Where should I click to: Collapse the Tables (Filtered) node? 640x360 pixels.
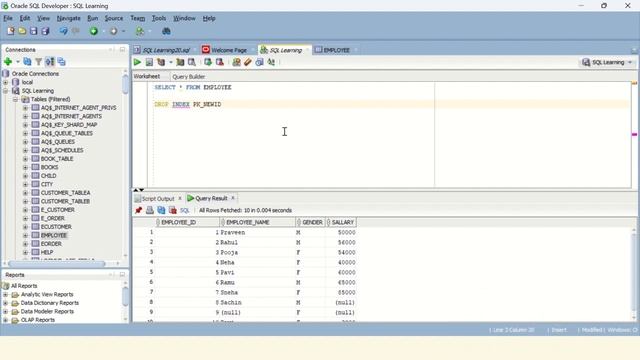pyautogui.click(x=15, y=99)
